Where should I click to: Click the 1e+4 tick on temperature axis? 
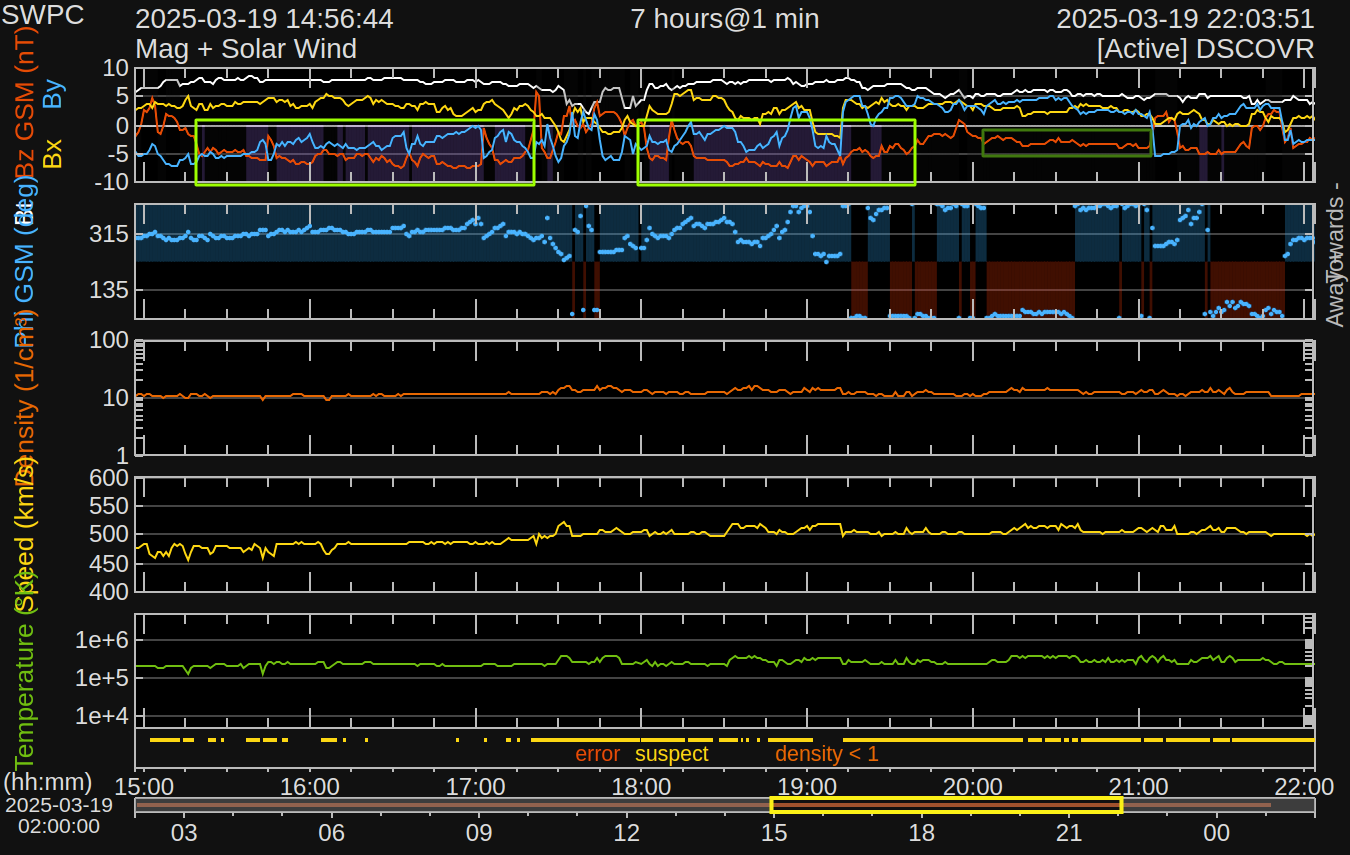103,716
